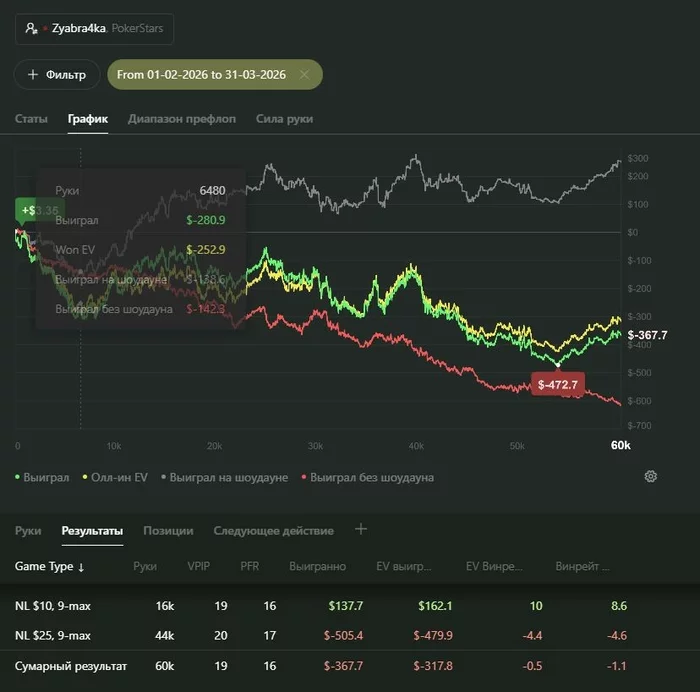
Task: Click the green +$3.35 chart marker
Action: pyautogui.click(x=40, y=210)
